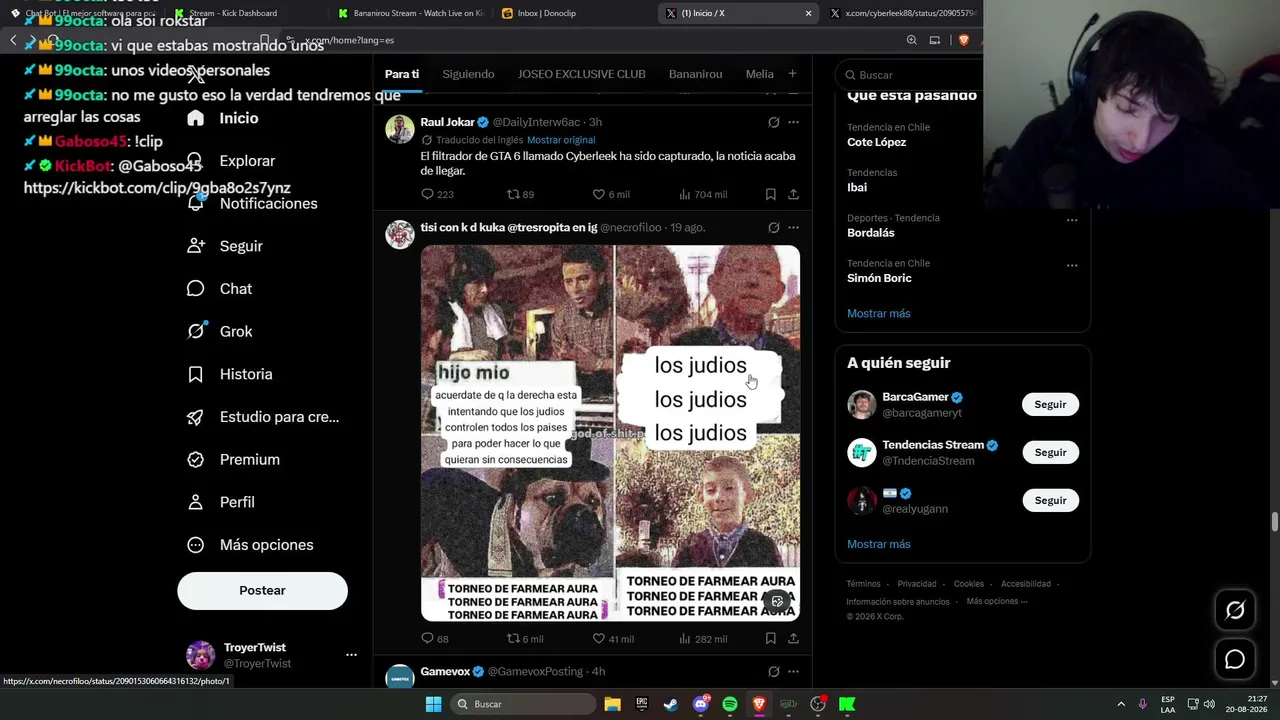
Task: Open Estudio para creadores rocket icon
Action: (x=196, y=417)
